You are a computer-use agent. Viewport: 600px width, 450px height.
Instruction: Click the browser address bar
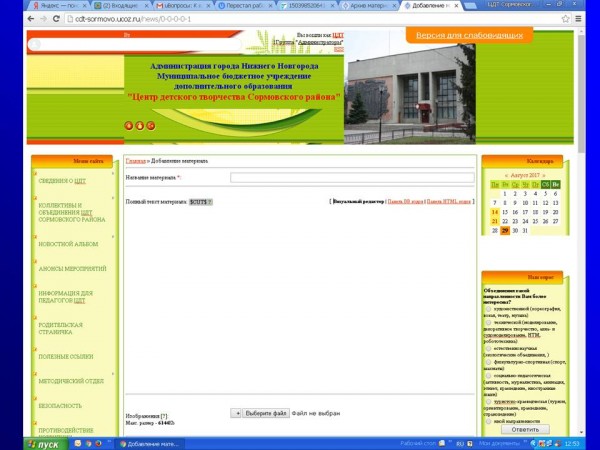312,19
